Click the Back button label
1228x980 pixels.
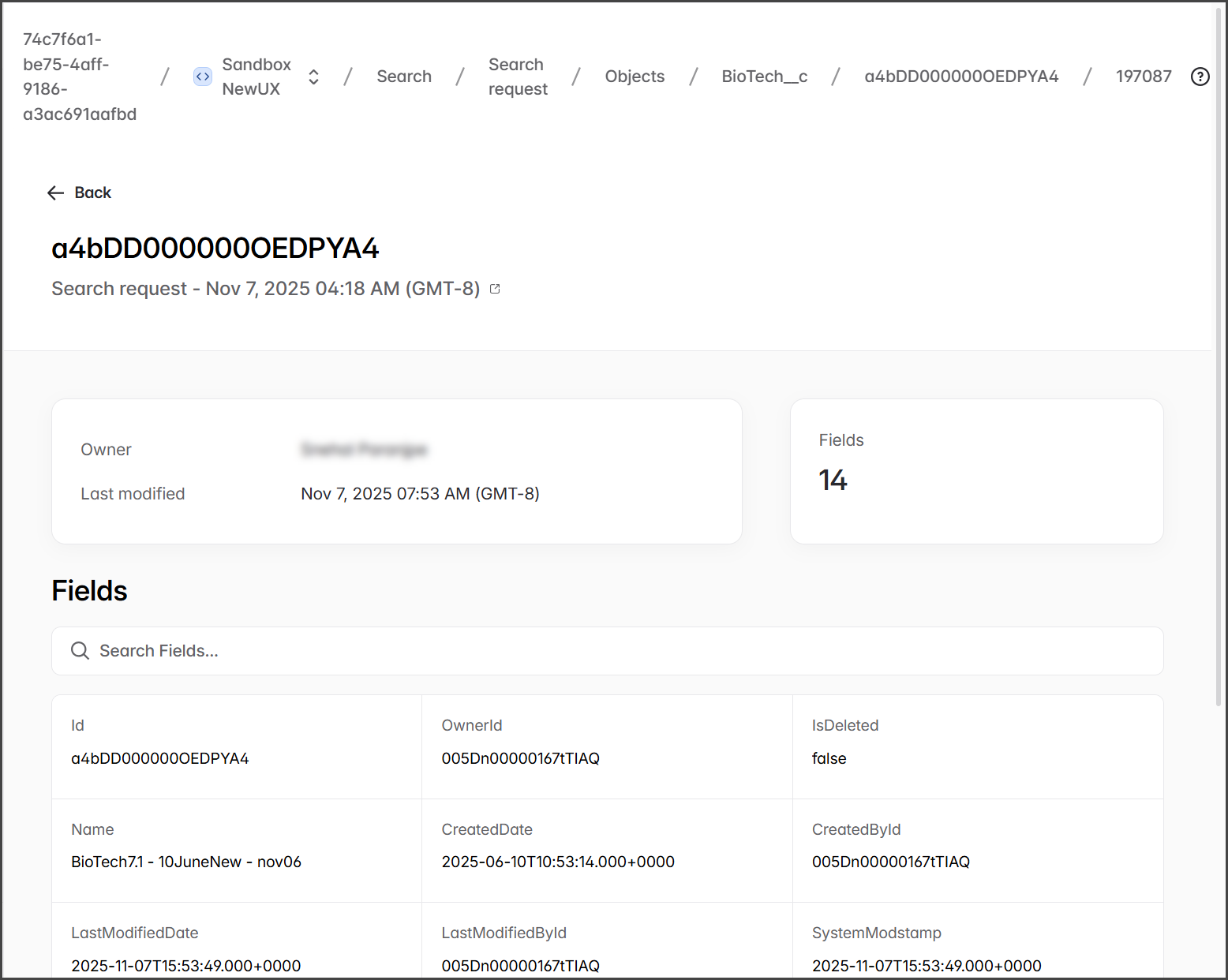point(93,193)
